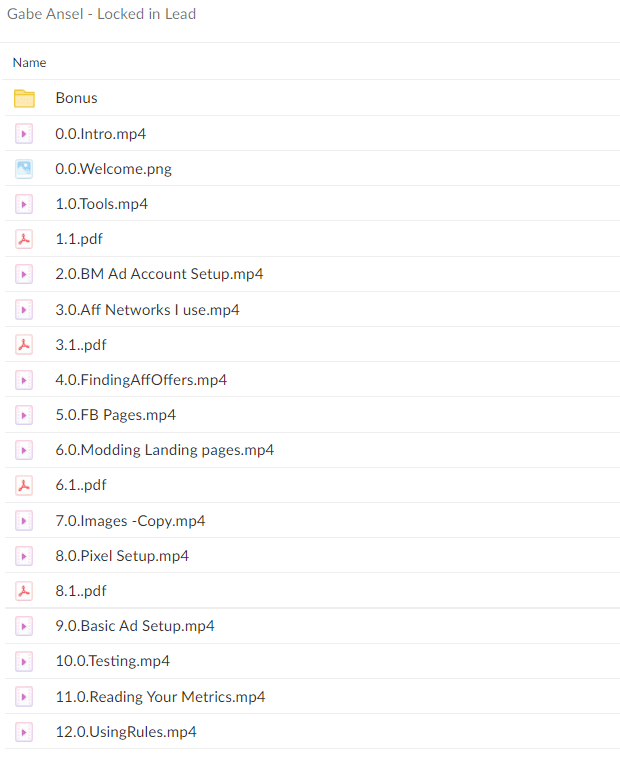Click video icon beside 8.0.Pixel Setup.mp4
This screenshot has height=762, width=620.
point(24,556)
